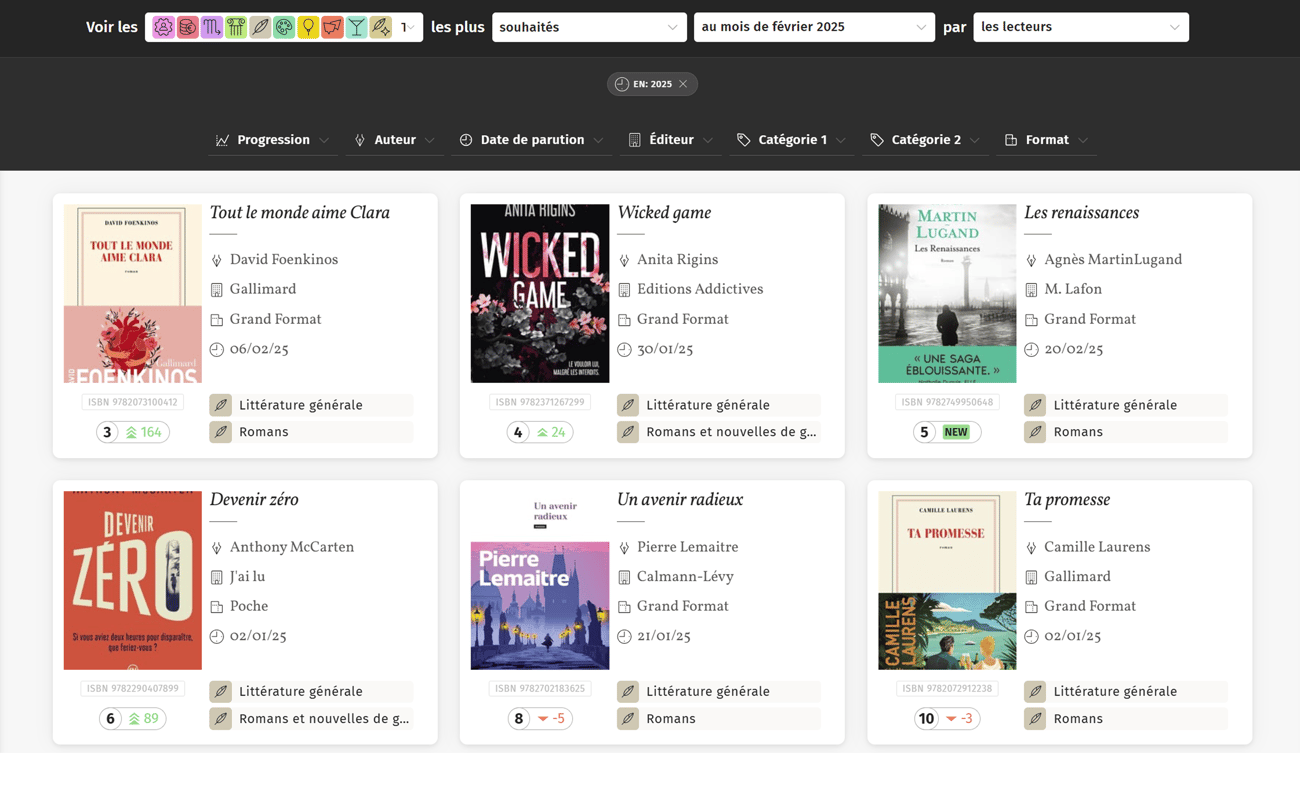The image size is (1300, 788).
Task: Open the title 'Les renaissances'
Action: click(x=1081, y=213)
